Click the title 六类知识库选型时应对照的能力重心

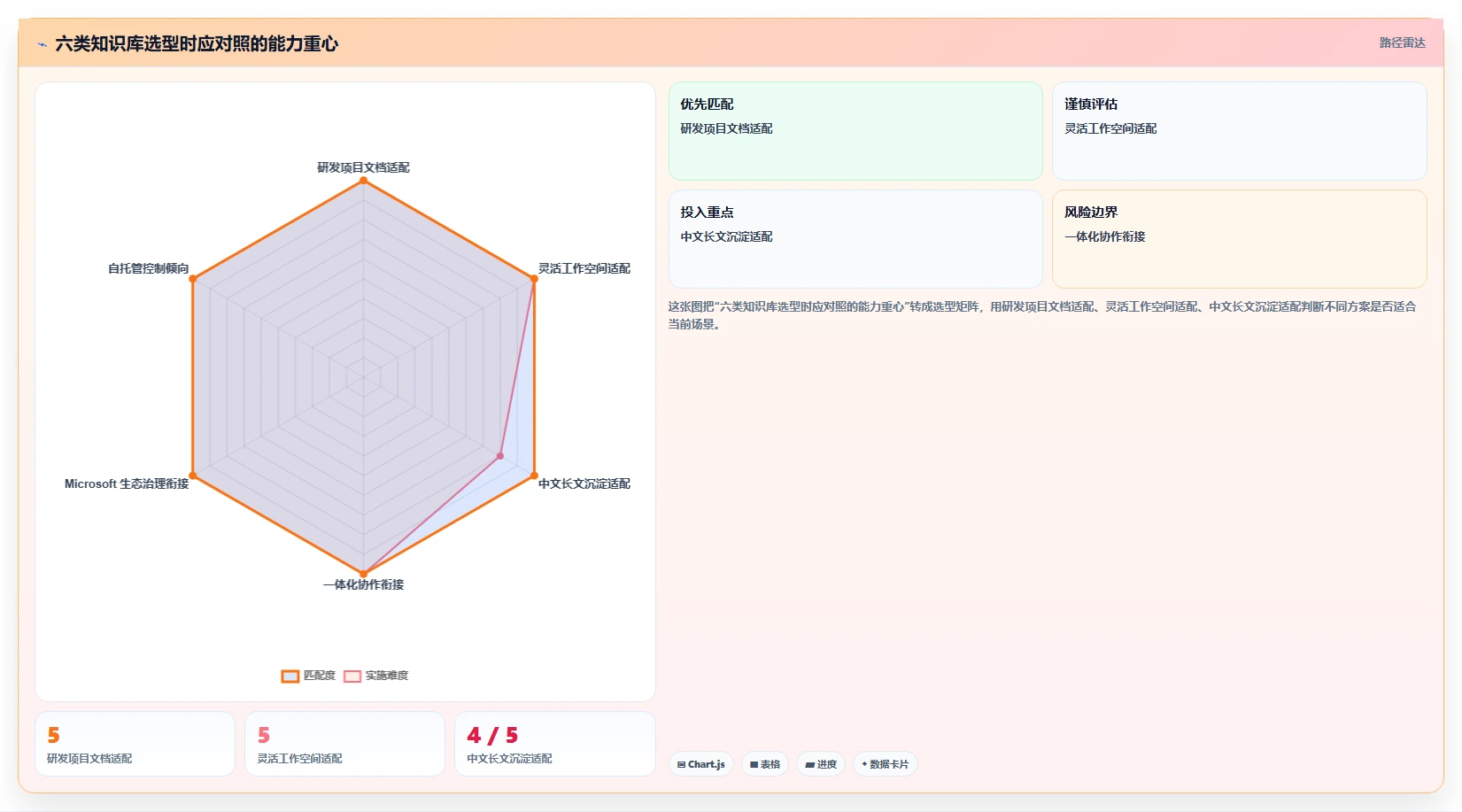(x=197, y=43)
